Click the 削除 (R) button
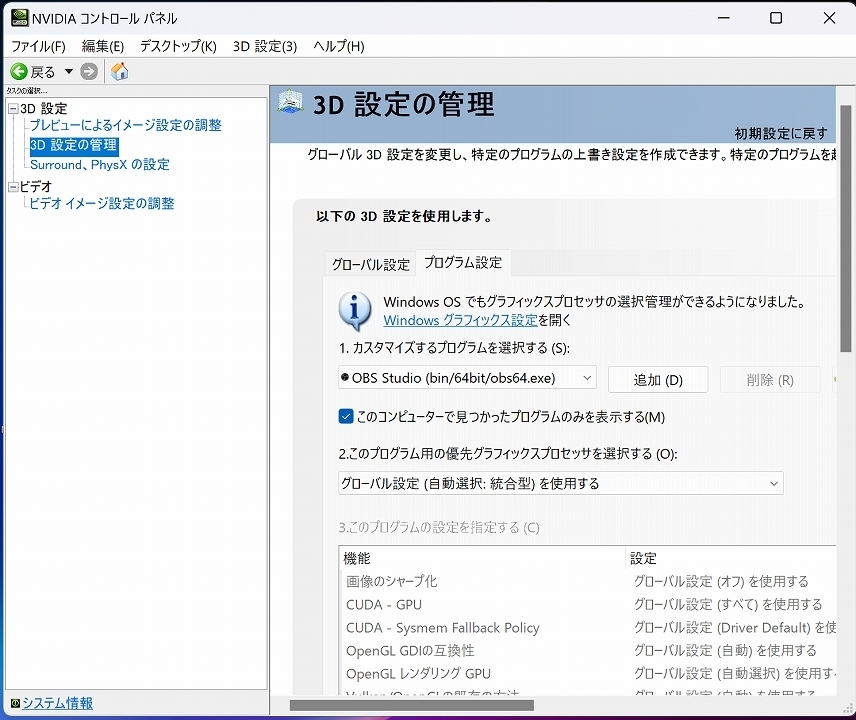 point(770,379)
